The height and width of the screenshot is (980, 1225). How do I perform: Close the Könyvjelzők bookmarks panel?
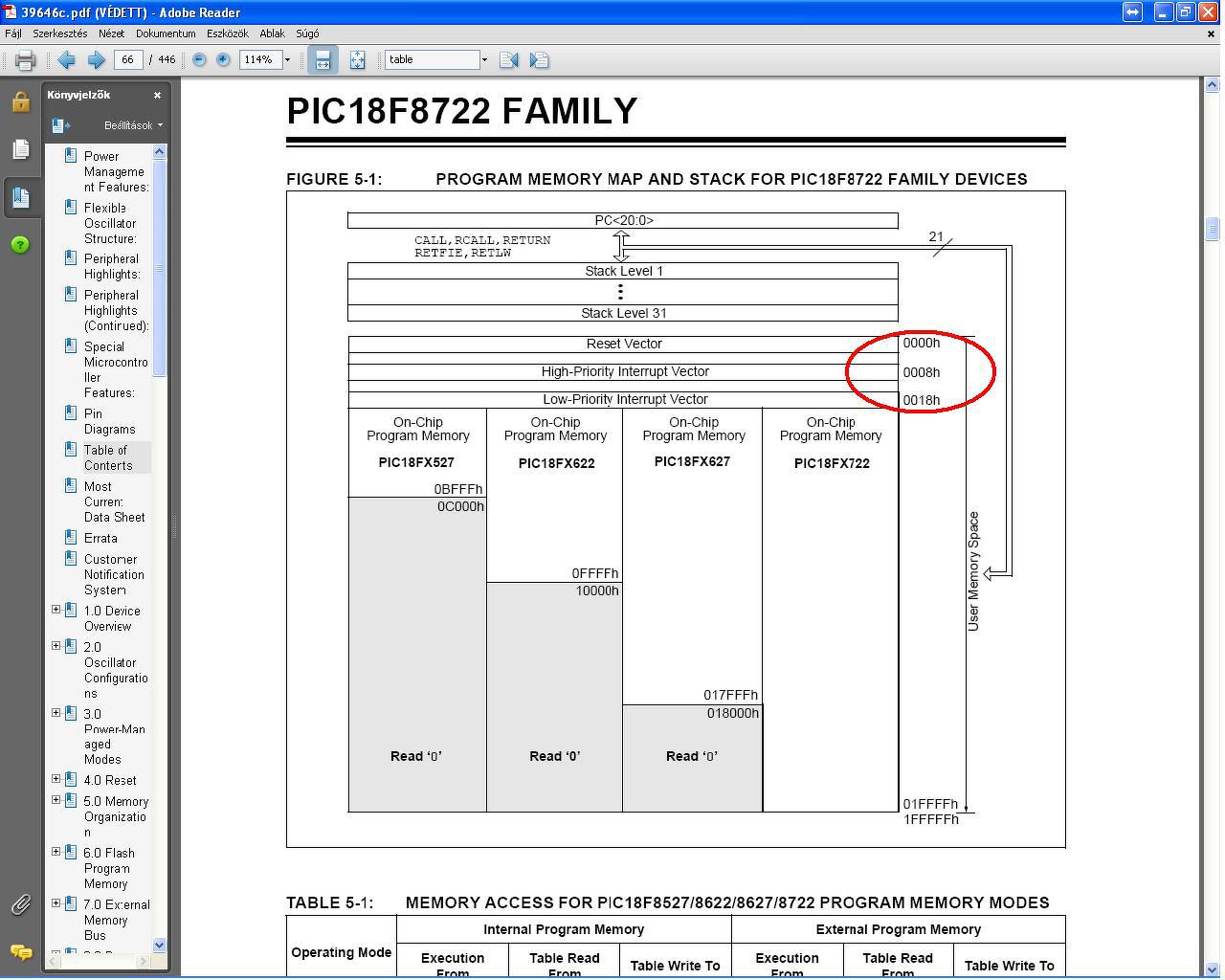[x=157, y=95]
